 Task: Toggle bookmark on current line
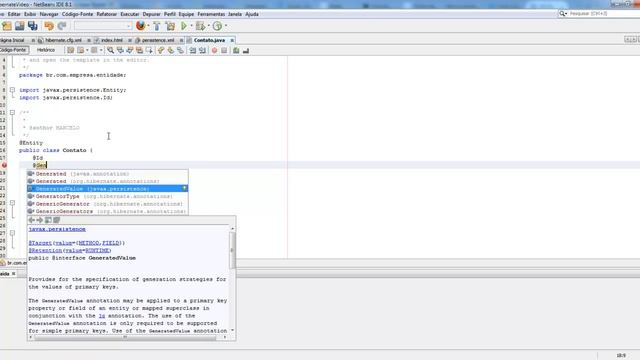point(180,50)
